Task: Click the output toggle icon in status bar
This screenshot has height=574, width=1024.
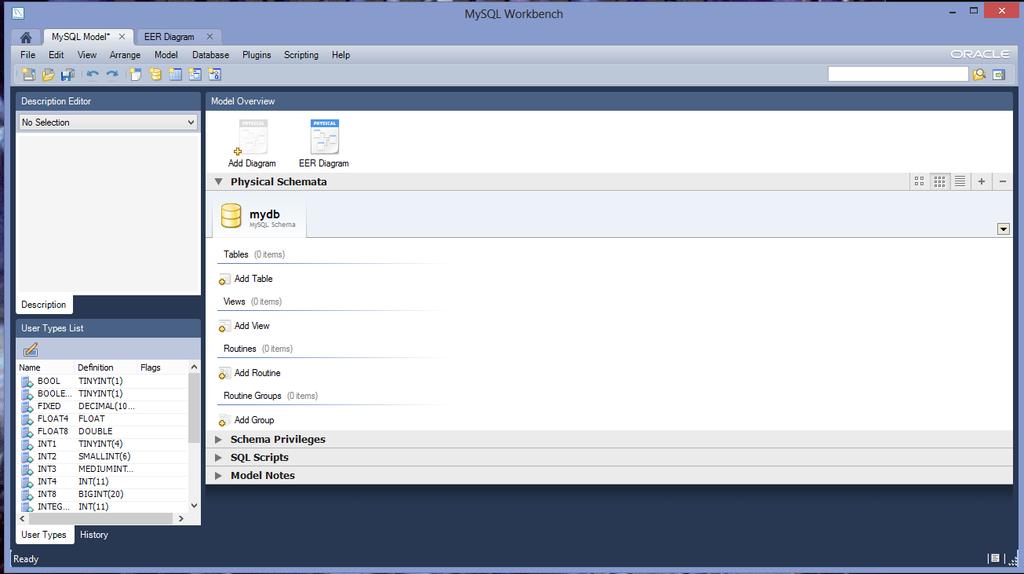Action: [x=995, y=558]
